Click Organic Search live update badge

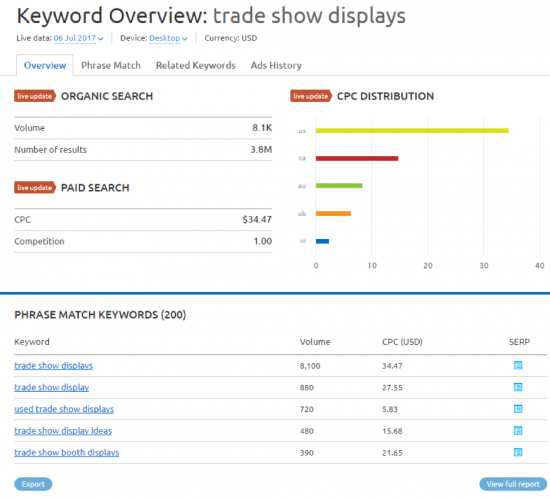click(x=35, y=96)
